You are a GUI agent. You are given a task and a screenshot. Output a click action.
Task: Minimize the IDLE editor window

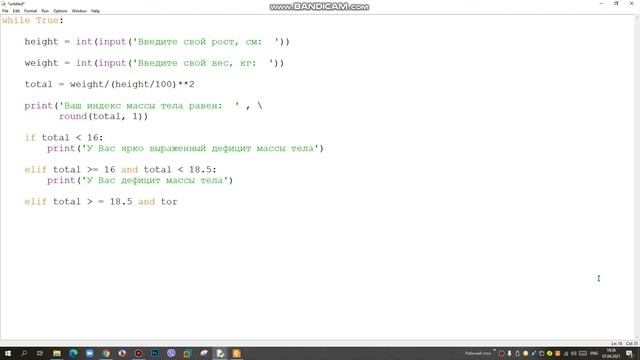(x=601, y=3)
